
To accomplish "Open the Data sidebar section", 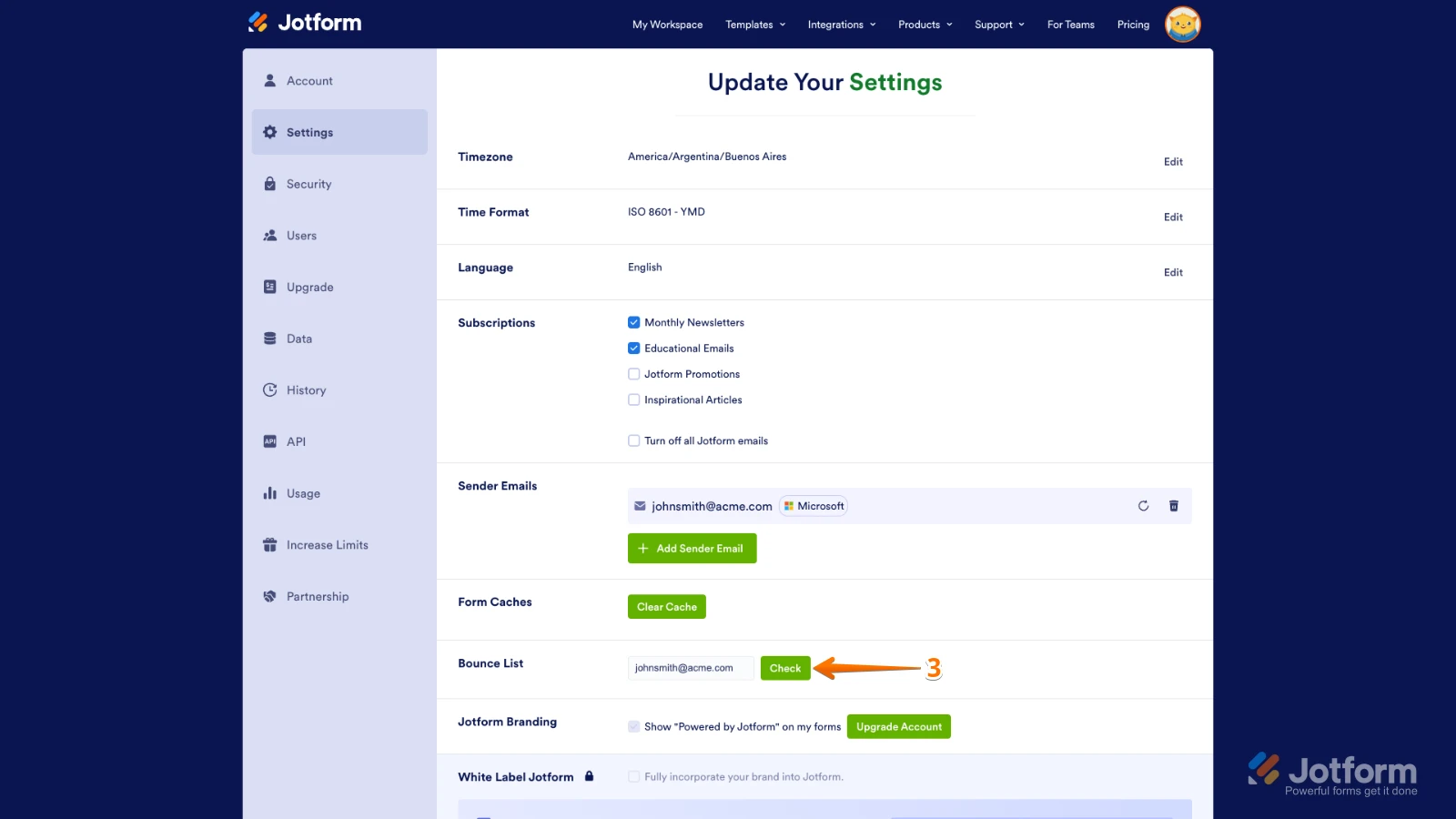I will coord(339,339).
